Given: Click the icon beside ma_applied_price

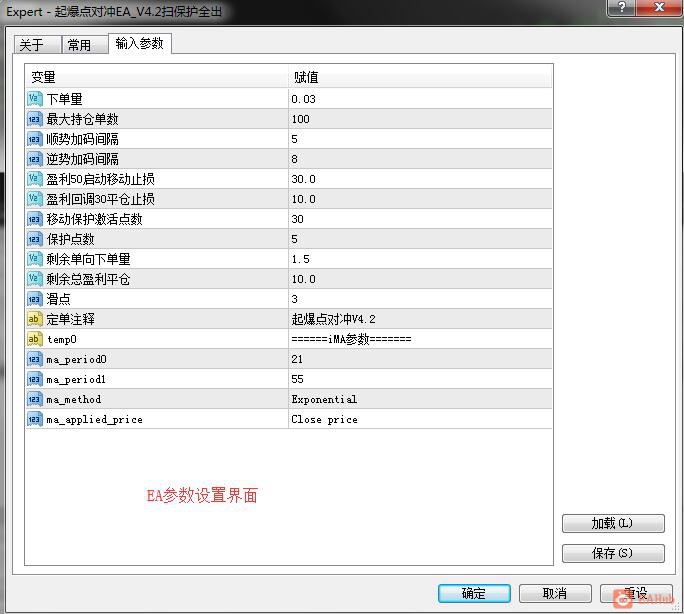Looking at the screenshot, I should point(34,419).
